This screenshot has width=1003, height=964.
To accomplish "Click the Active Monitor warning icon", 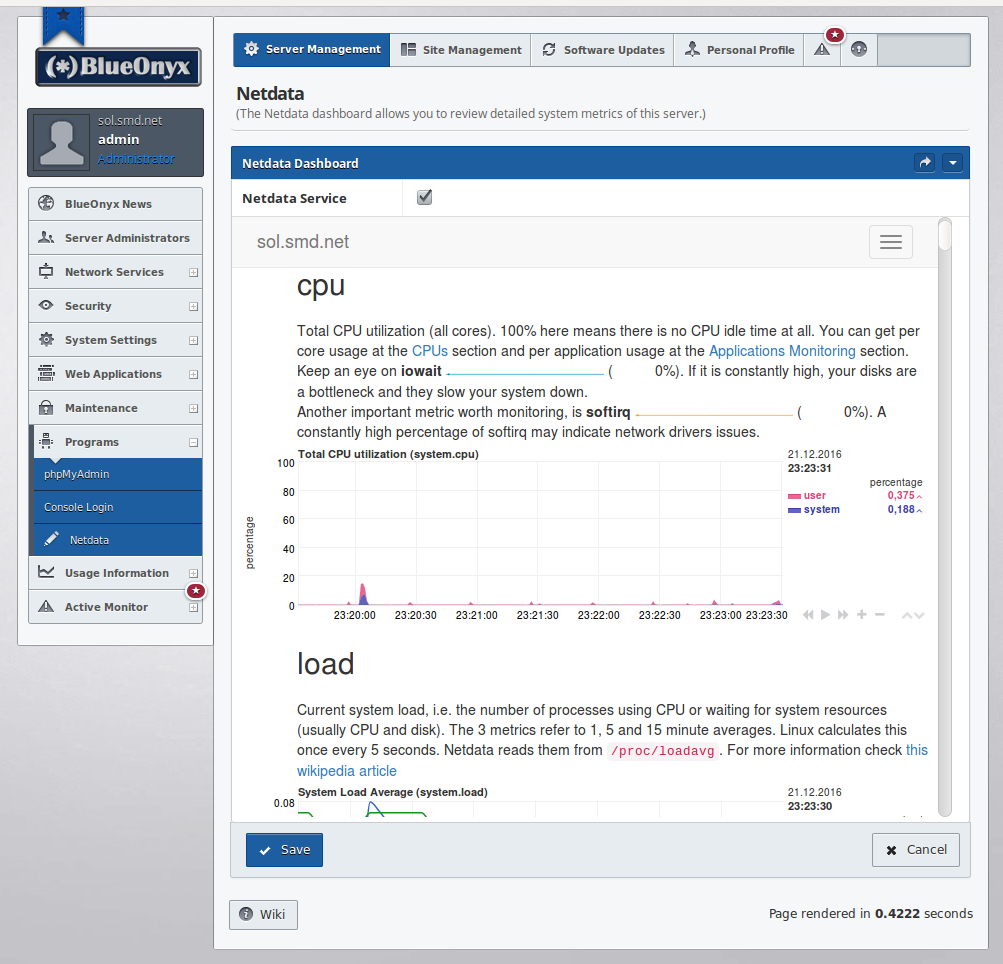I will tap(46, 606).
